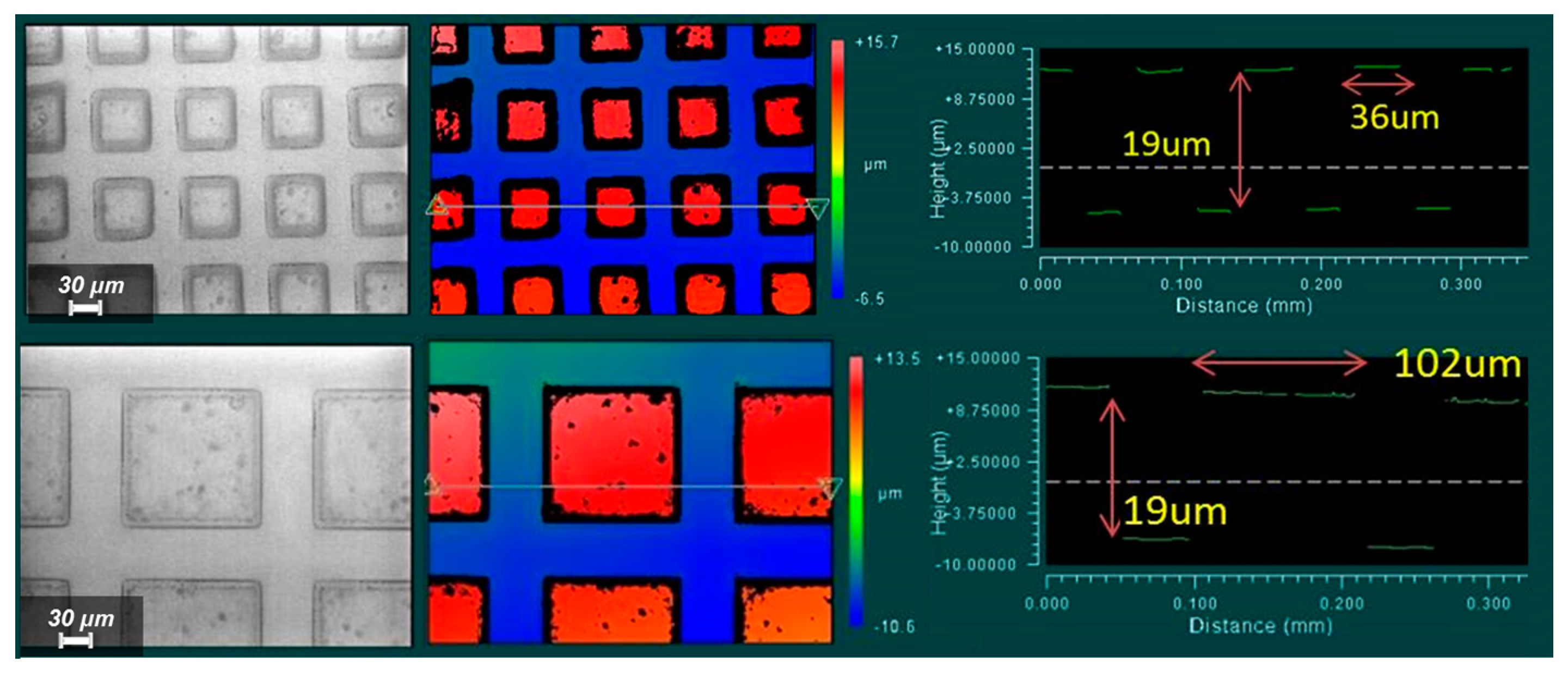Click vertical double arrow in bottom profile plot
The height and width of the screenshot is (675, 1568).
[x=1112, y=468]
